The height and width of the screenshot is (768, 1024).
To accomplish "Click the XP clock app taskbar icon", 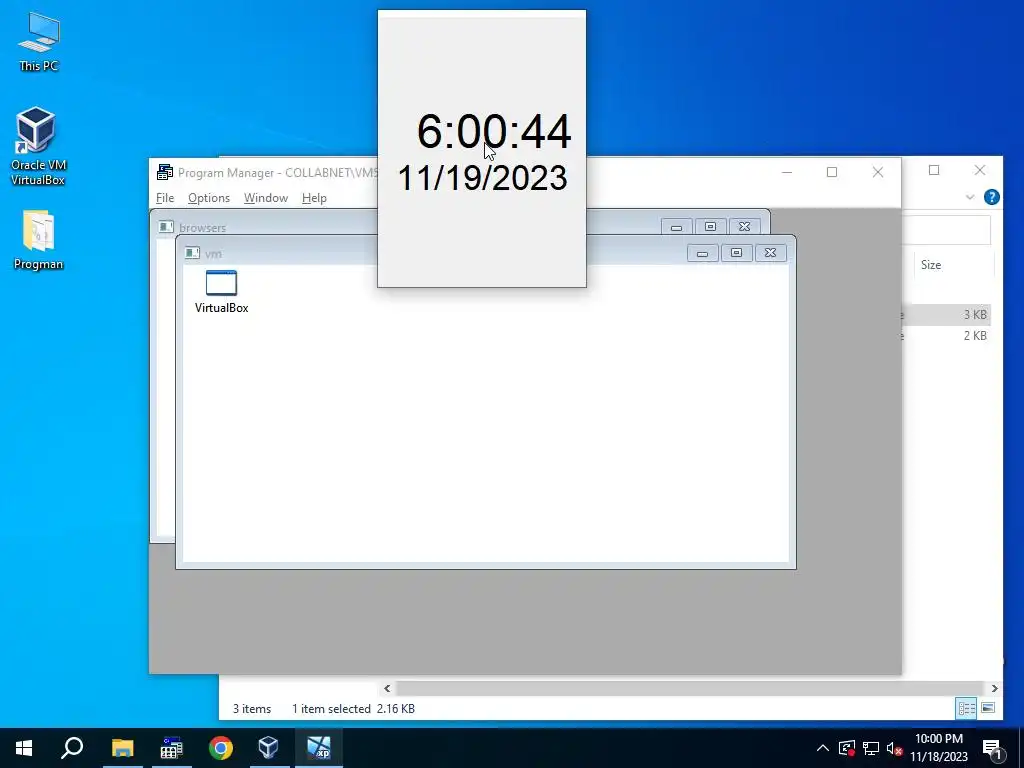I will pyautogui.click(x=319, y=748).
